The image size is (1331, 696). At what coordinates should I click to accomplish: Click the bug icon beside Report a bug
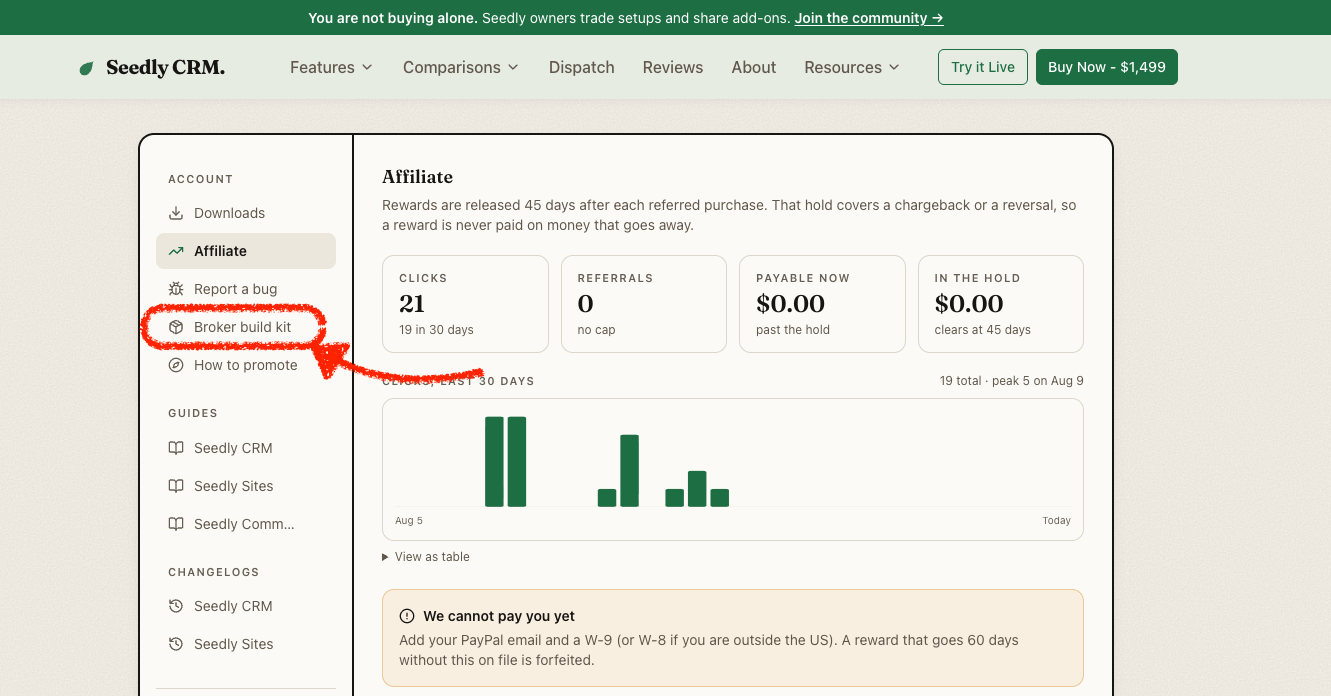tap(176, 289)
